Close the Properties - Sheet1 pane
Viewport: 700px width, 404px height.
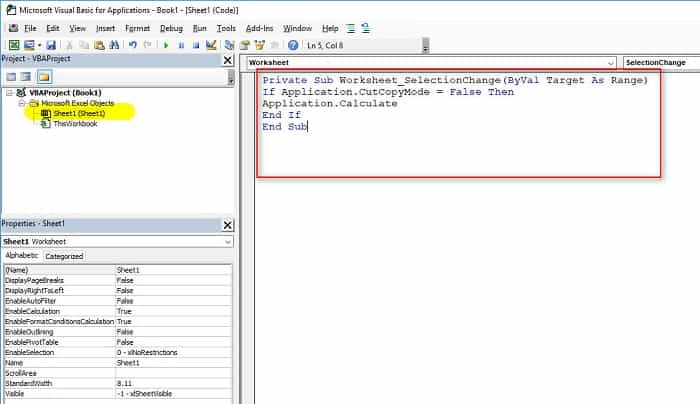coord(227,226)
